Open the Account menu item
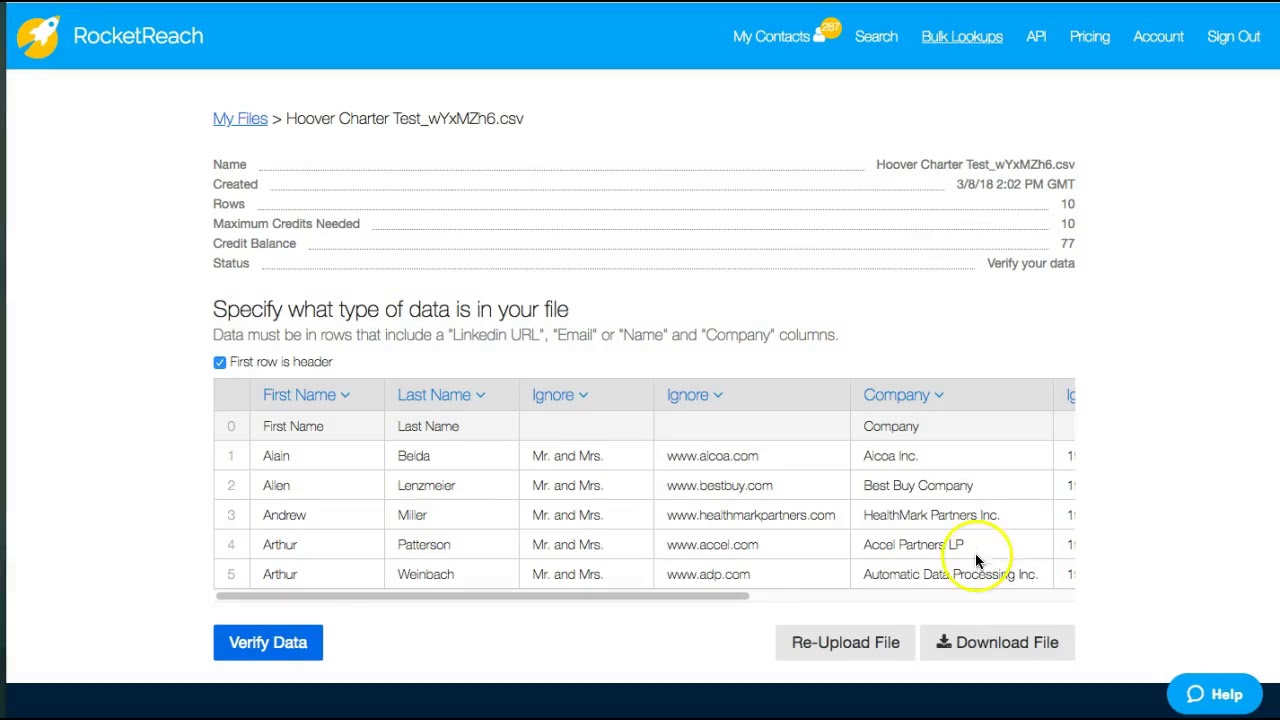 pos(1158,37)
